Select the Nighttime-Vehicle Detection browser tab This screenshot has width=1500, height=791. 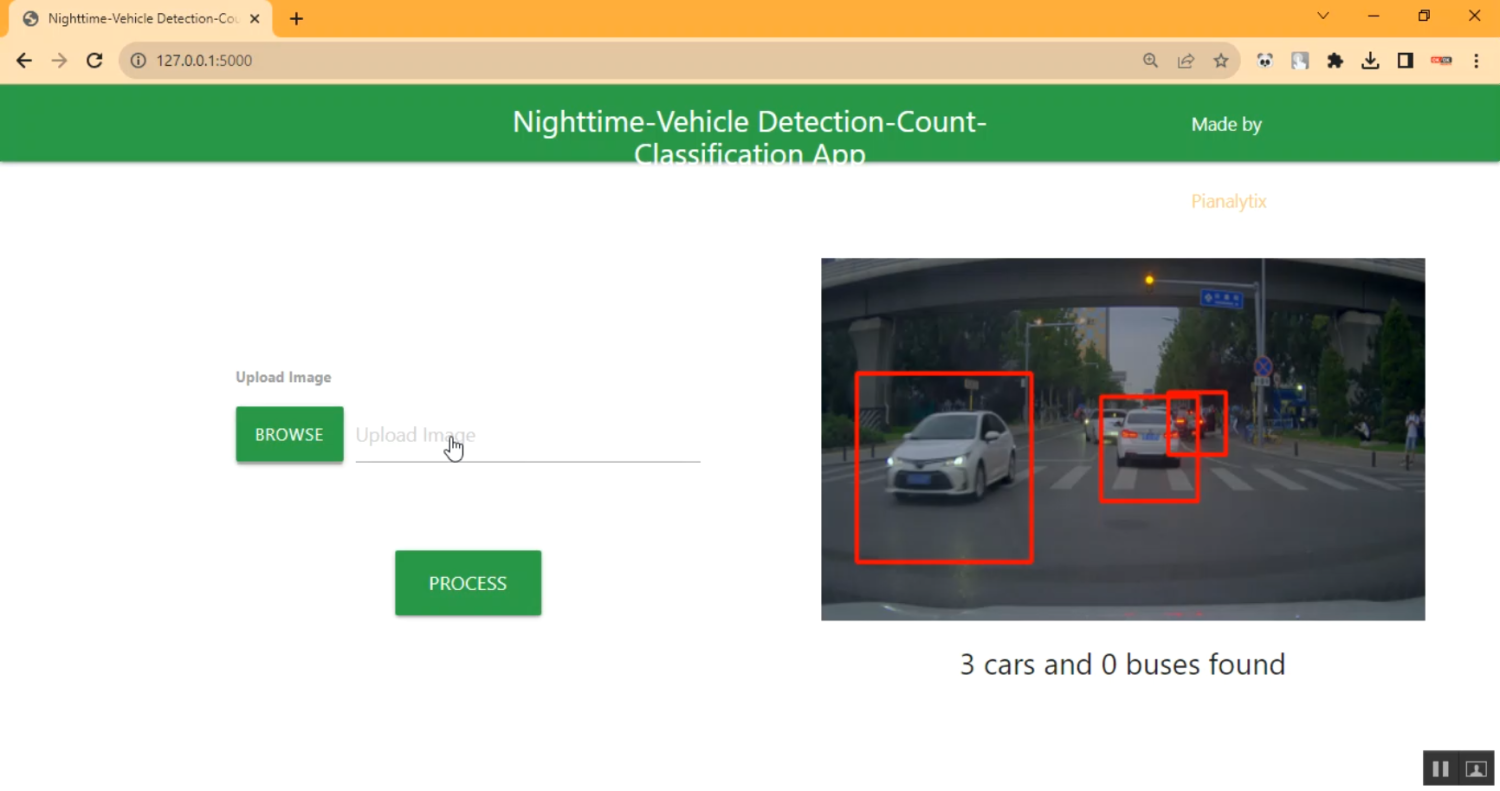140,17
